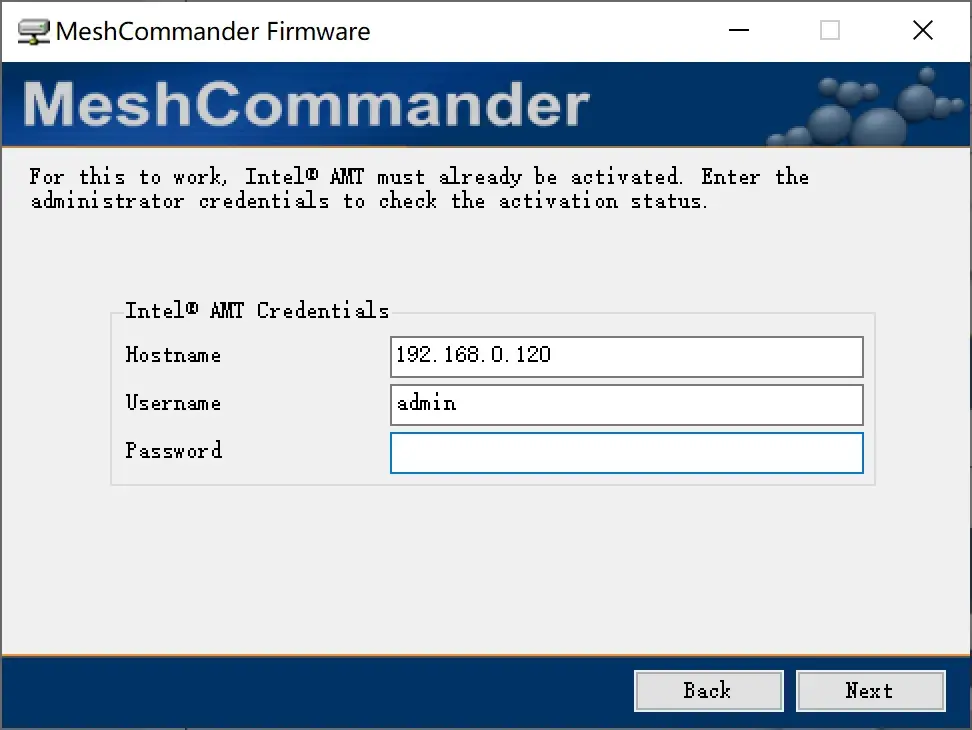Proceed with the Next button
Viewport: 972px width, 730px height.
click(x=869, y=690)
